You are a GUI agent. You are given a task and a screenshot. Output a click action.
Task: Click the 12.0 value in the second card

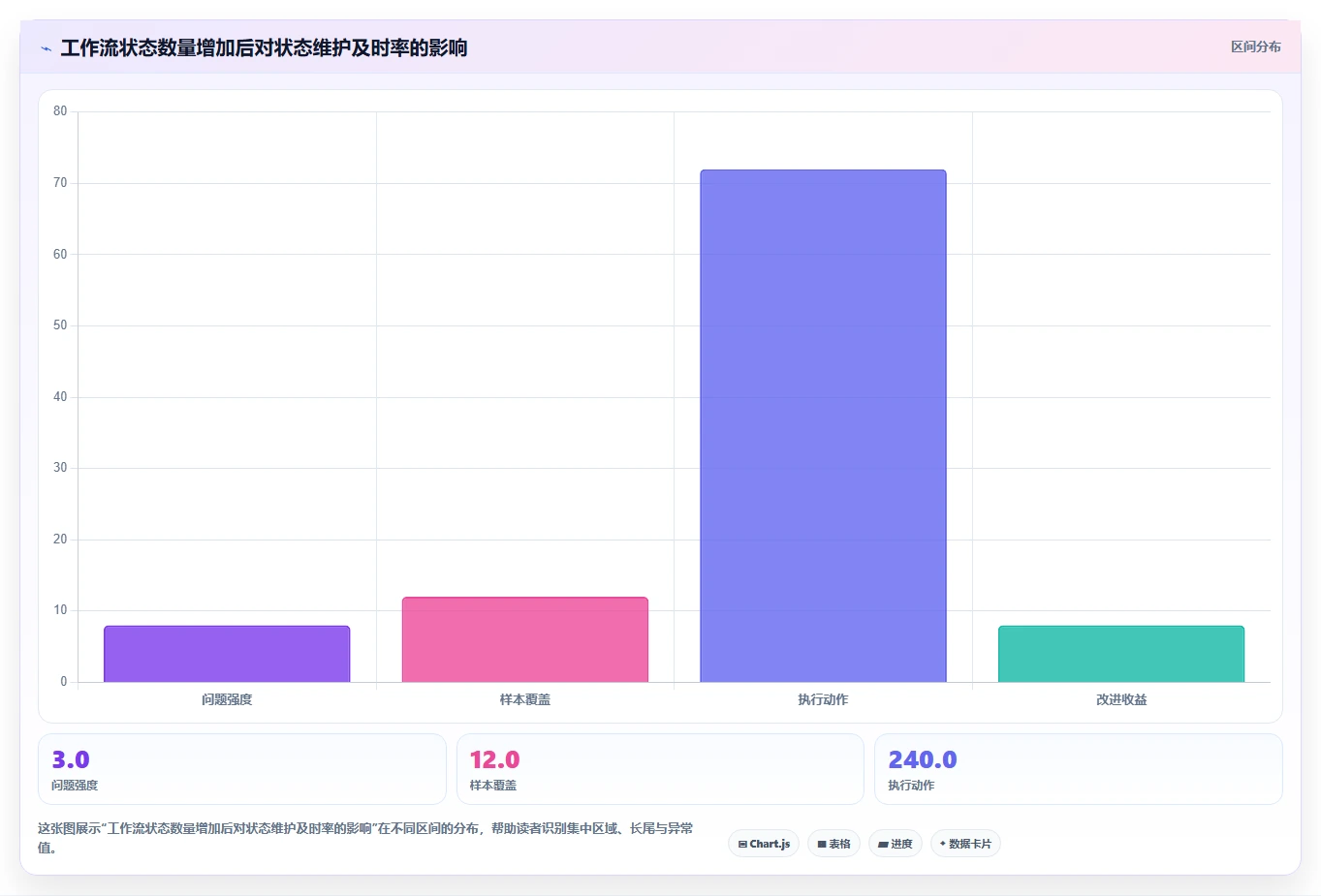[494, 759]
